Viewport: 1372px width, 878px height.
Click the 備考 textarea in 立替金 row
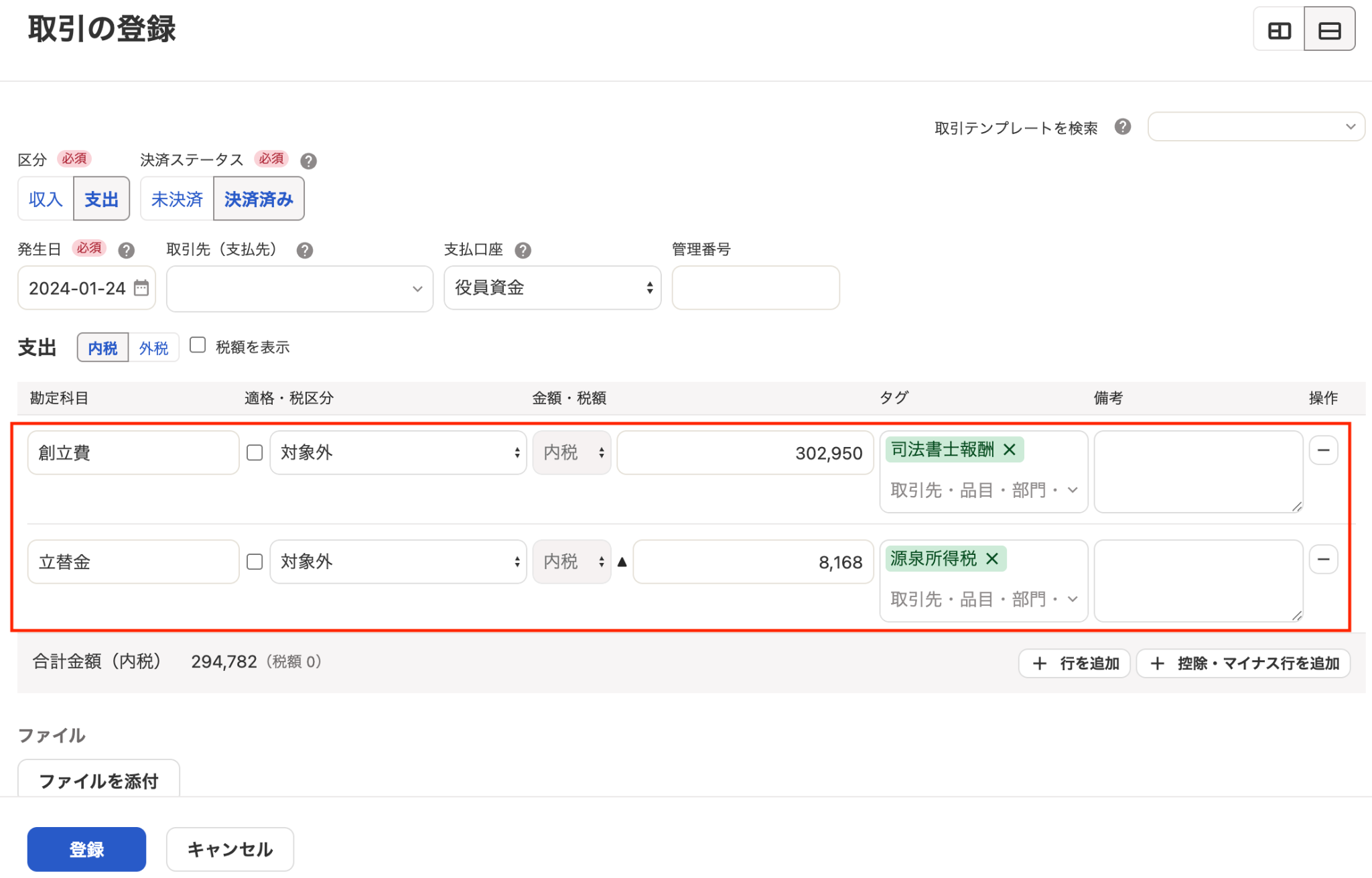pos(1198,581)
